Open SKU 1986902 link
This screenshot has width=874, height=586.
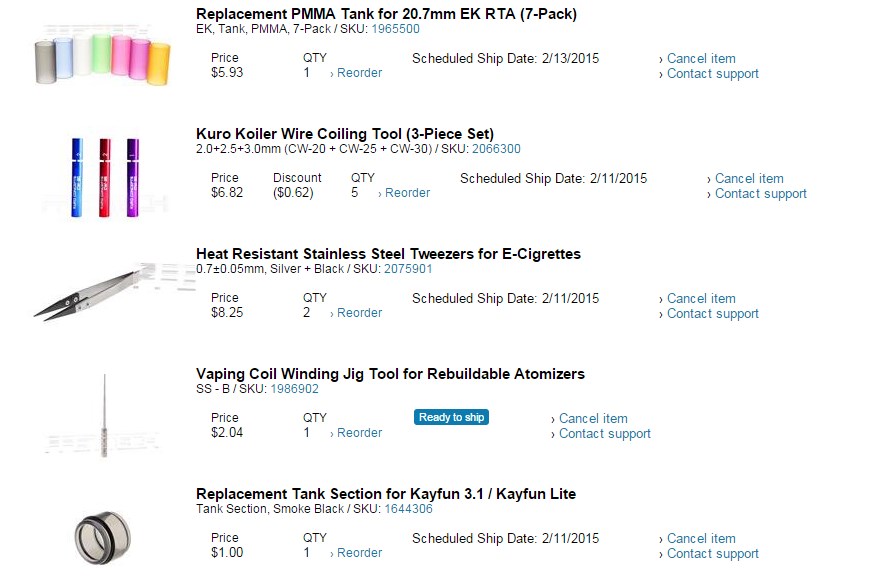tap(294, 389)
